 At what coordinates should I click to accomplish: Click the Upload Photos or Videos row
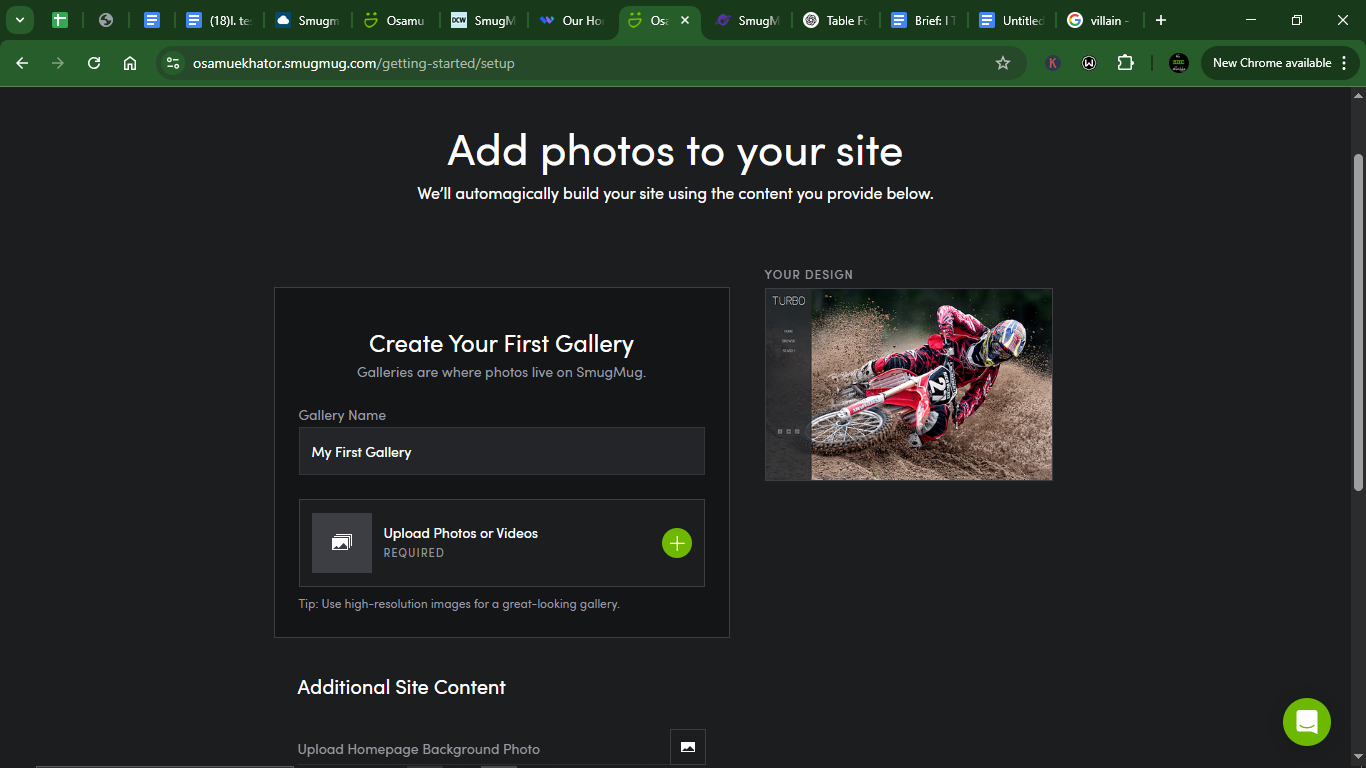[x=502, y=543]
